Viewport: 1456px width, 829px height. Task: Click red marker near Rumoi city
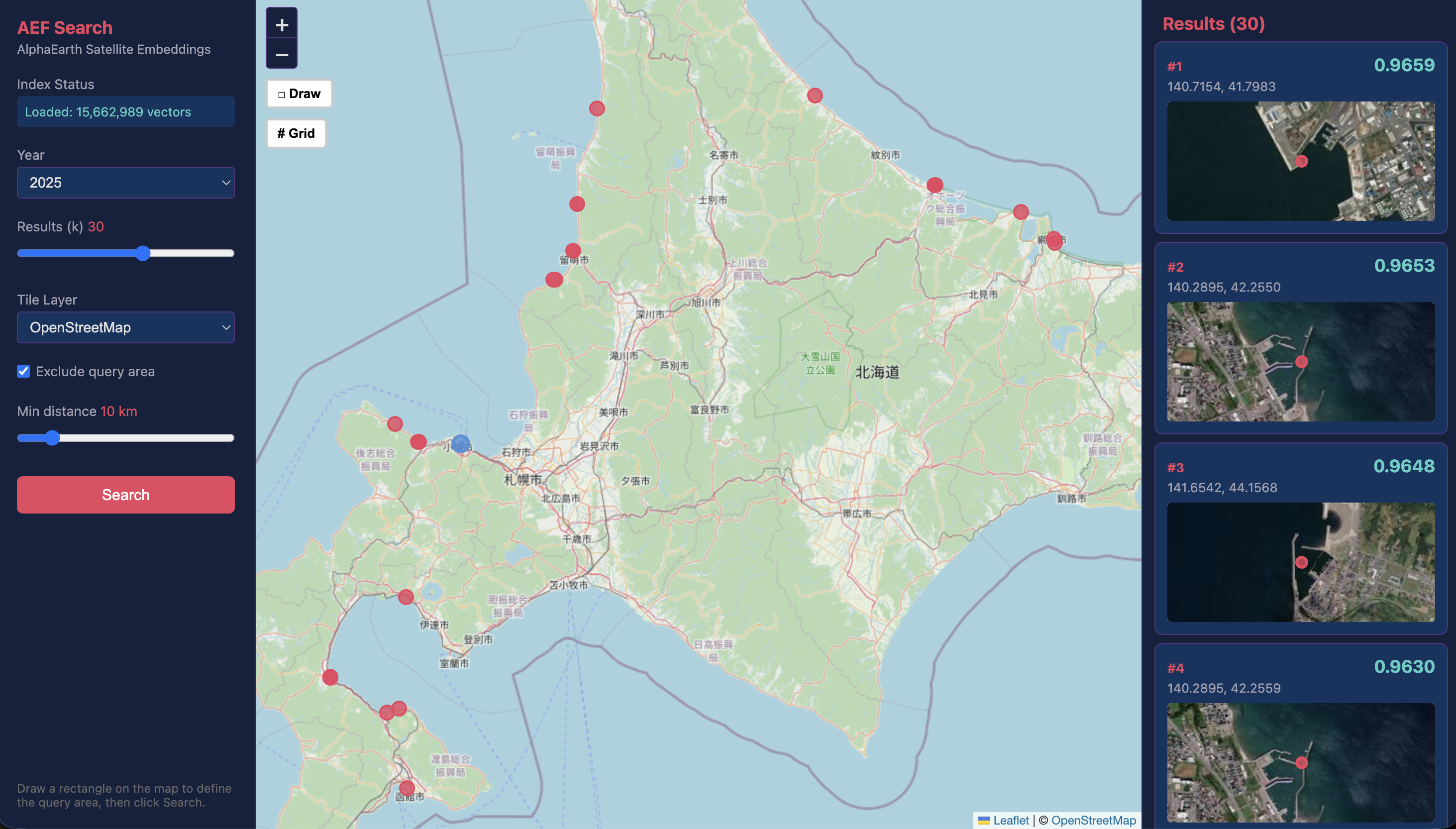pyautogui.click(x=573, y=250)
